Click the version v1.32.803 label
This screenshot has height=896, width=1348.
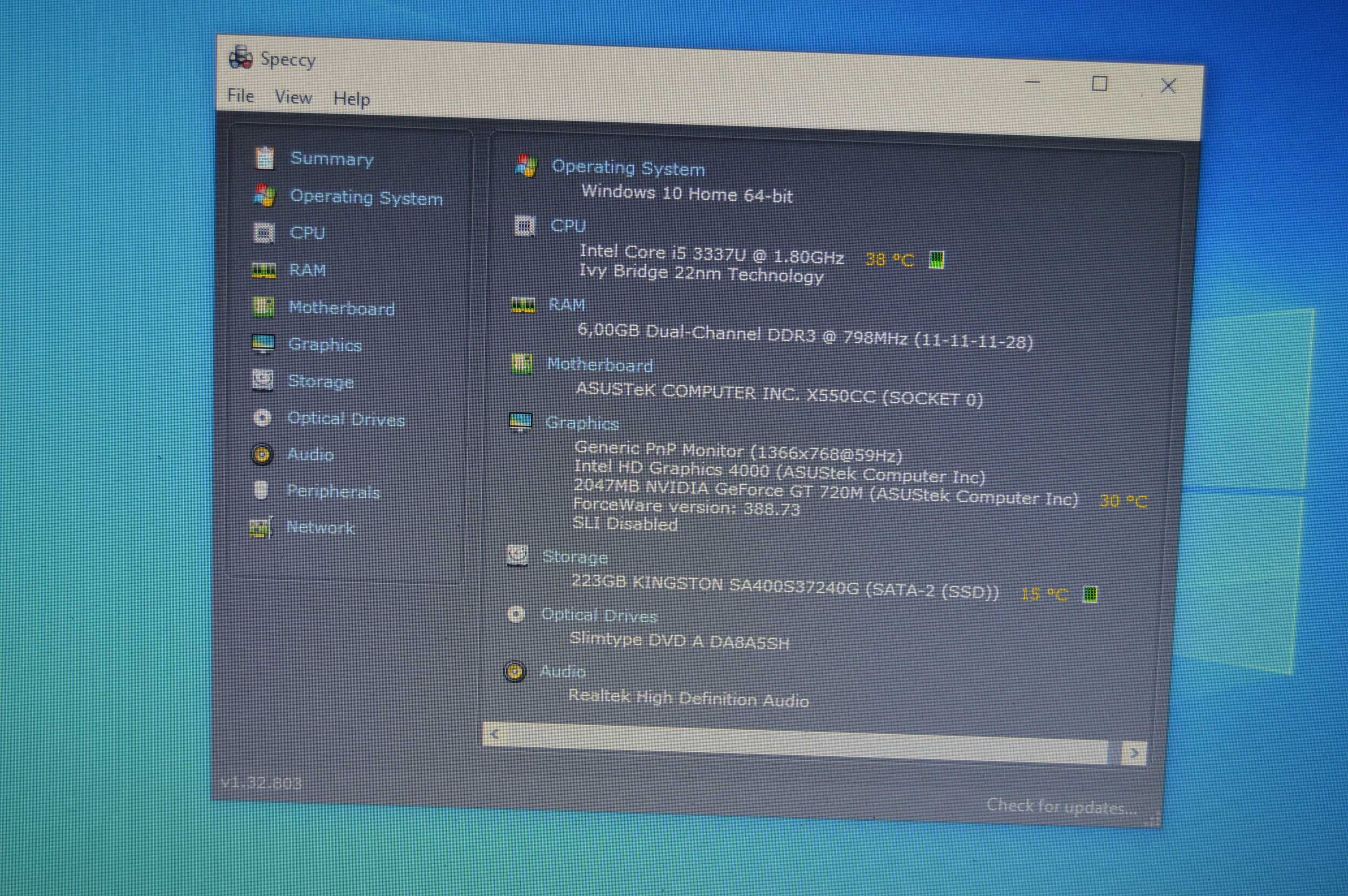coord(261,782)
